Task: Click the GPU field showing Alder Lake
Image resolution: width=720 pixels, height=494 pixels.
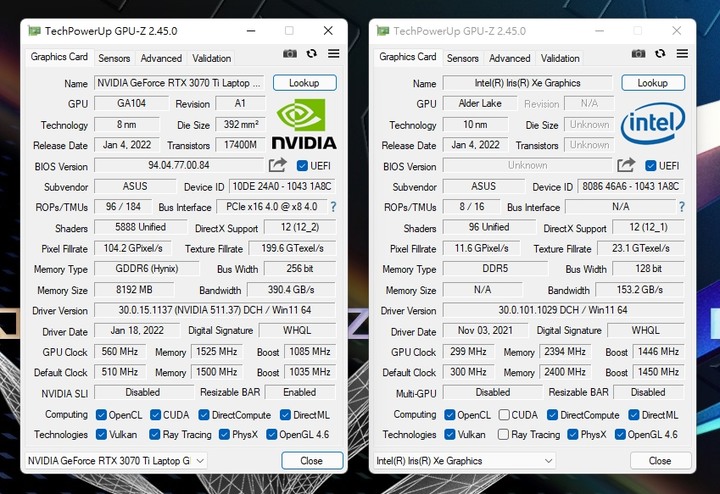Action: click(x=480, y=104)
